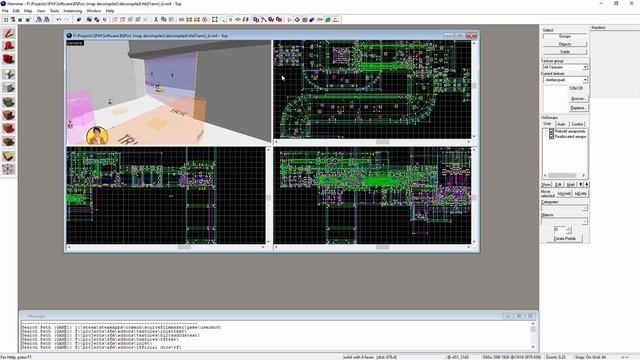640x360 pixels.
Task: Click the messages window vertical scrollbar
Action: click(x=533, y=336)
